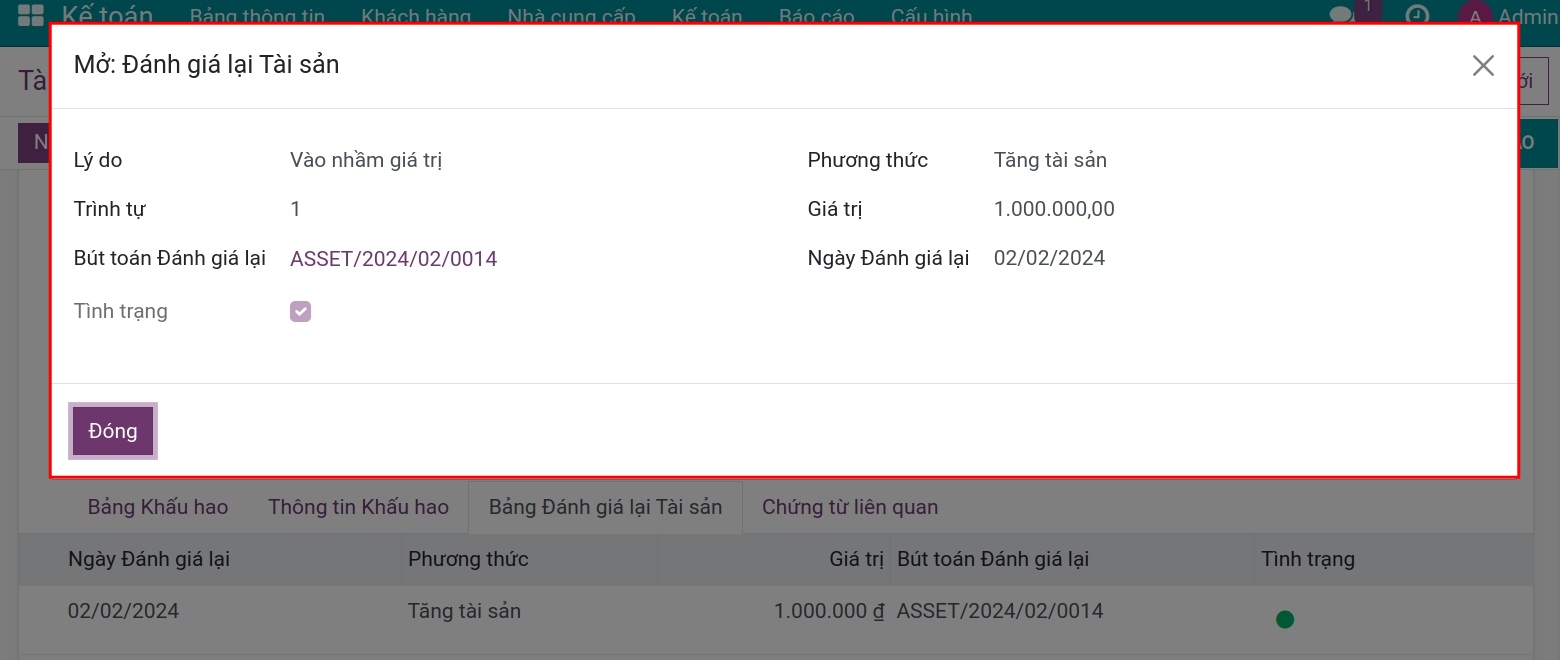Click the 02/02/2024 table row date cell
Screen dimensions: 1560x660
(123, 611)
